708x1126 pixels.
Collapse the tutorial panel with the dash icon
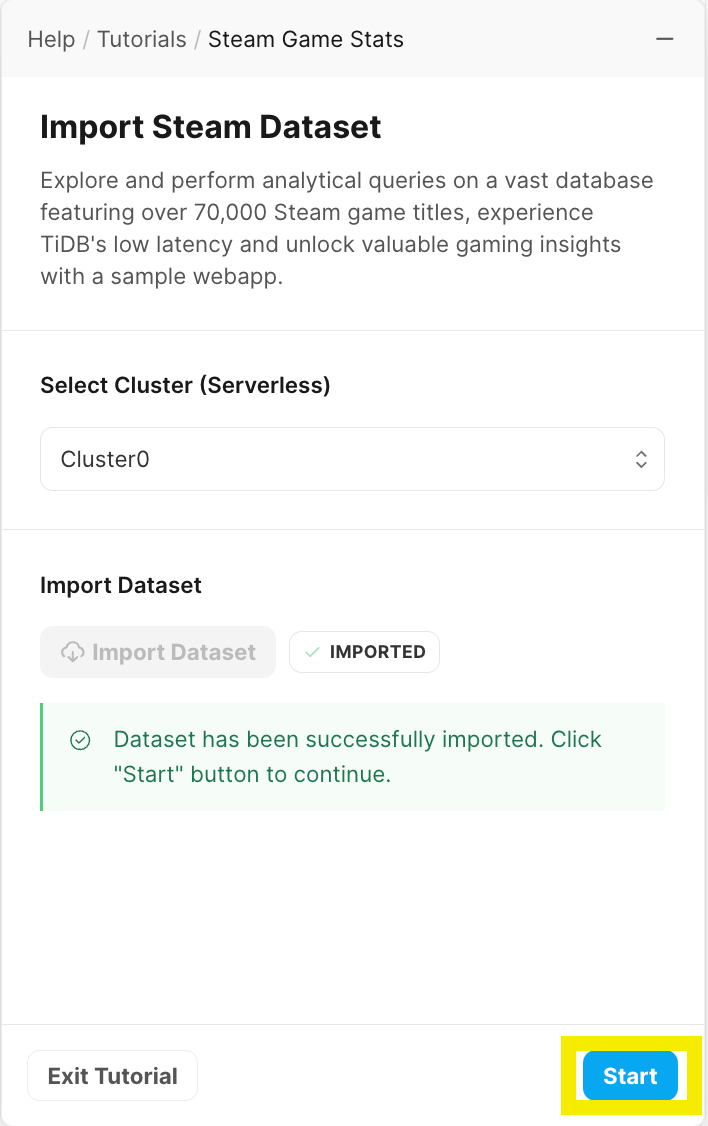(x=665, y=39)
